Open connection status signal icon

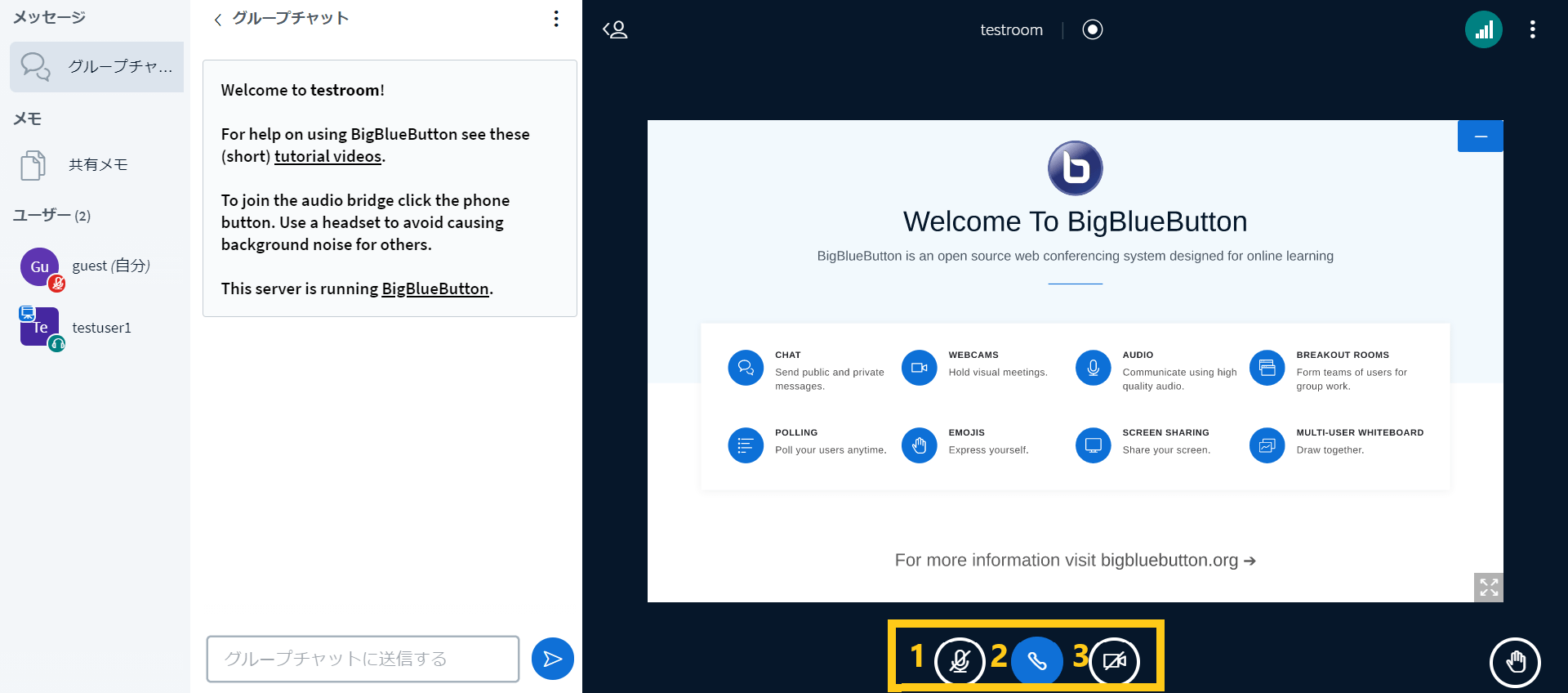click(x=1484, y=29)
